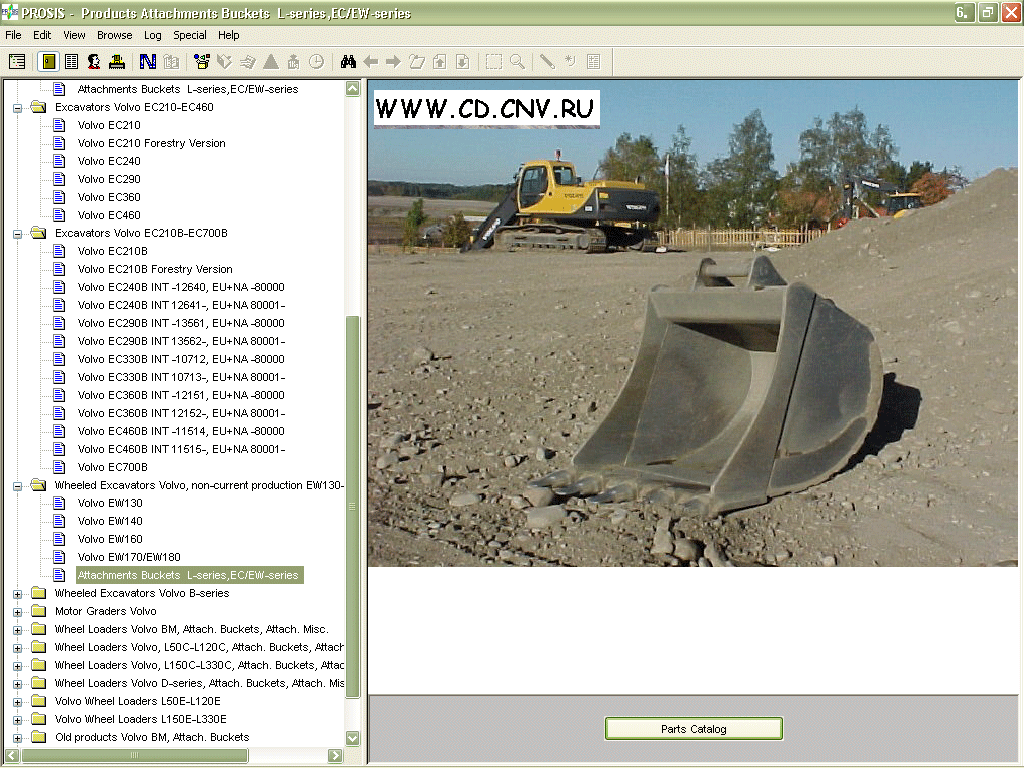Screen dimensions: 1024x768
Task: Expand Motor Graders Volvo folder
Action: [18, 612]
